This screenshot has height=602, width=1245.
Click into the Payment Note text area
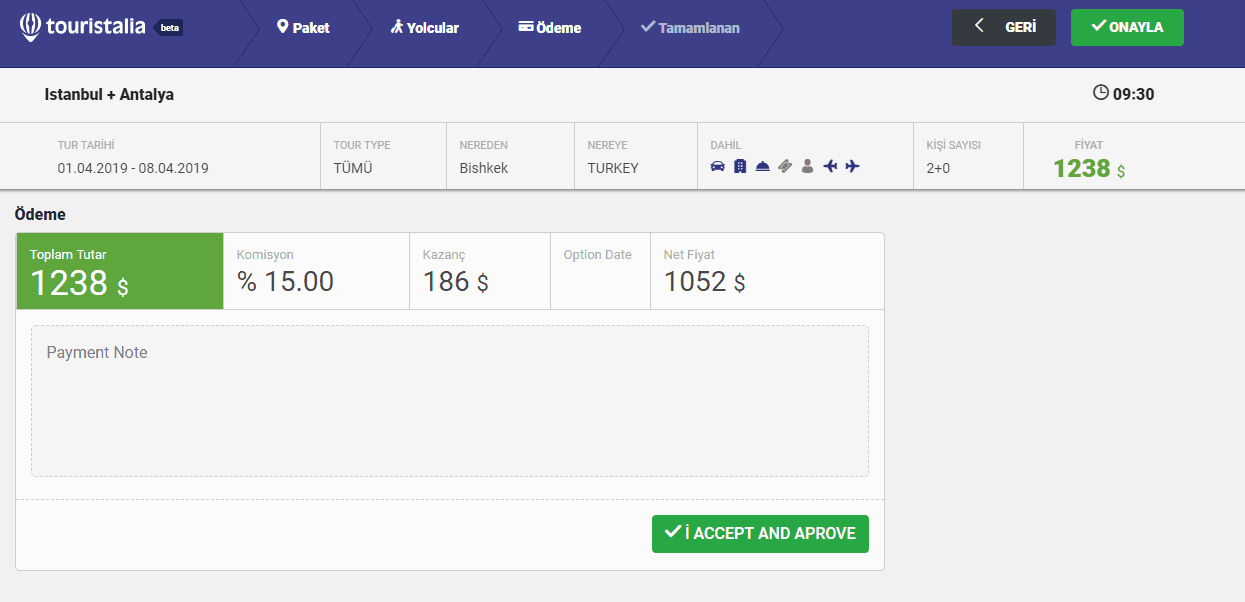coord(449,401)
